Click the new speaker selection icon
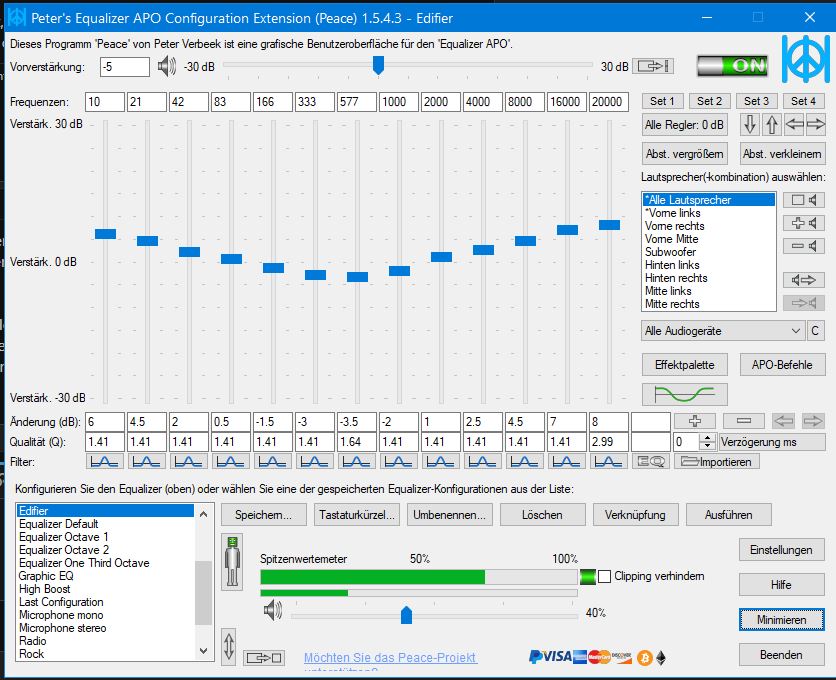The image size is (836, 680). [803, 200]
